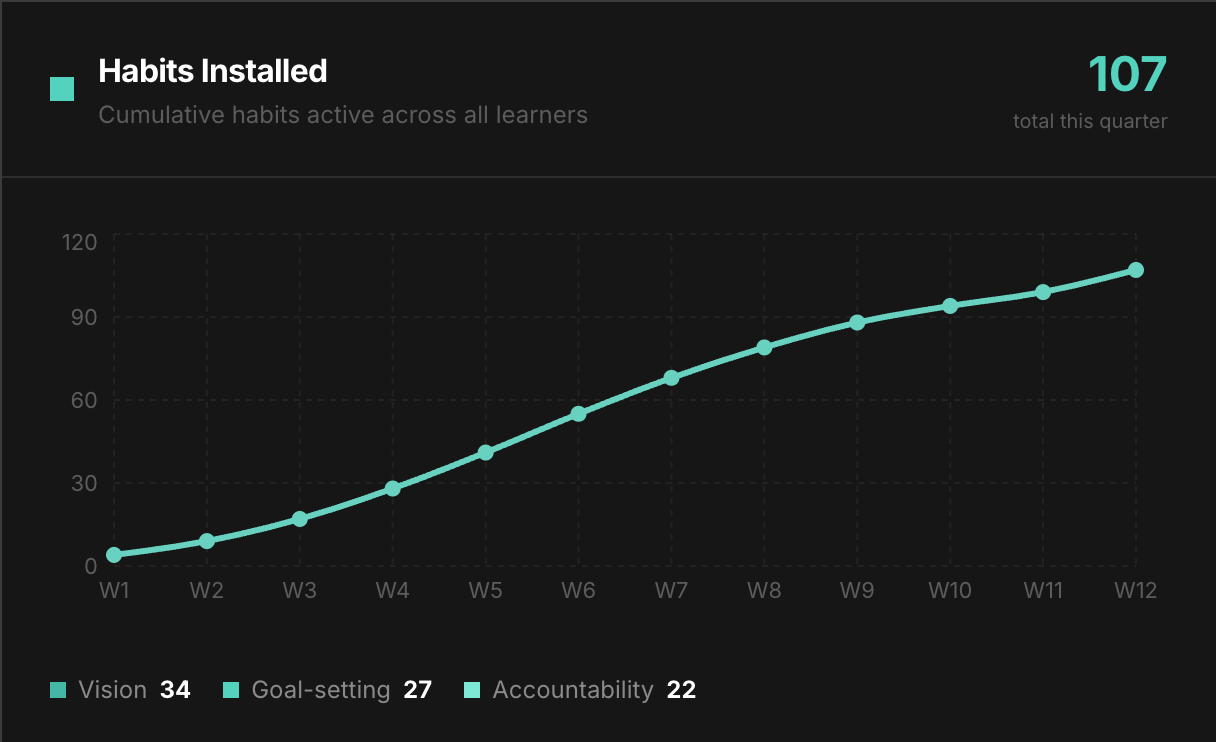The height and width of the screenshot is (742, 1216).
Task: Click the W2 data point on the line
Action: [x=207, y=541]
